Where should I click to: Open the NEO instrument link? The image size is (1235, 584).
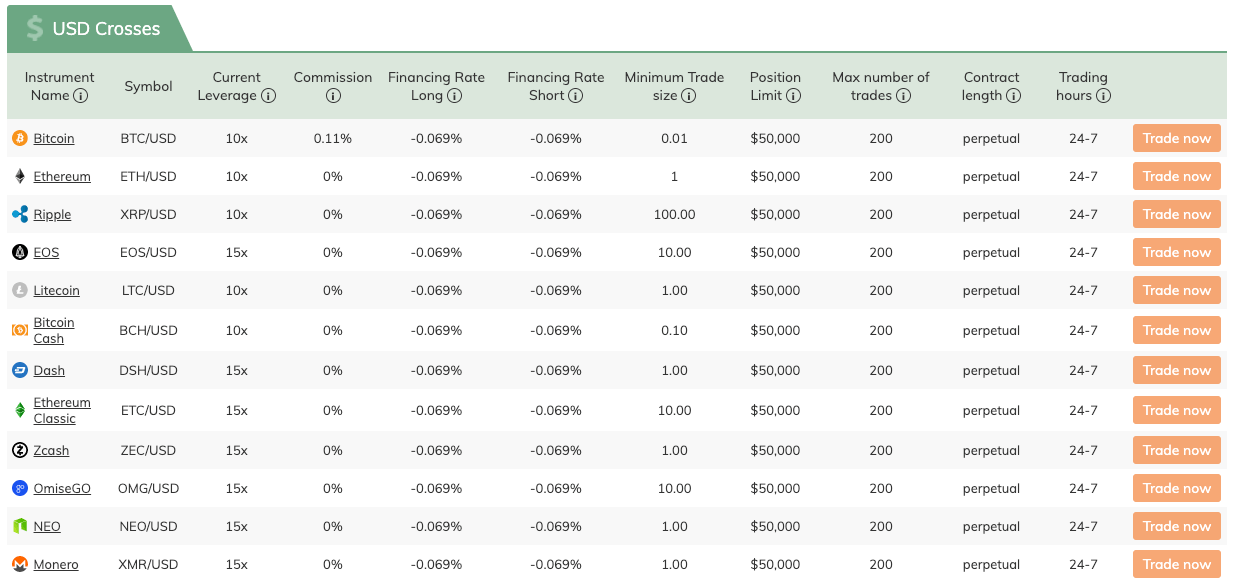pos(47,526)
